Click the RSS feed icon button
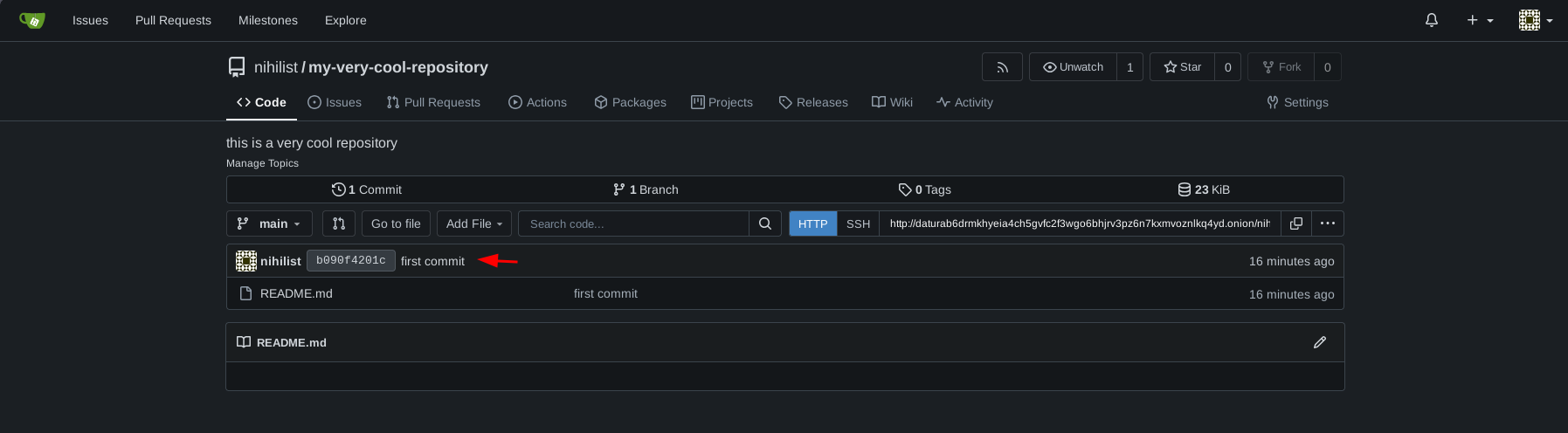The image size is (1568, 433). (1002, 67)
